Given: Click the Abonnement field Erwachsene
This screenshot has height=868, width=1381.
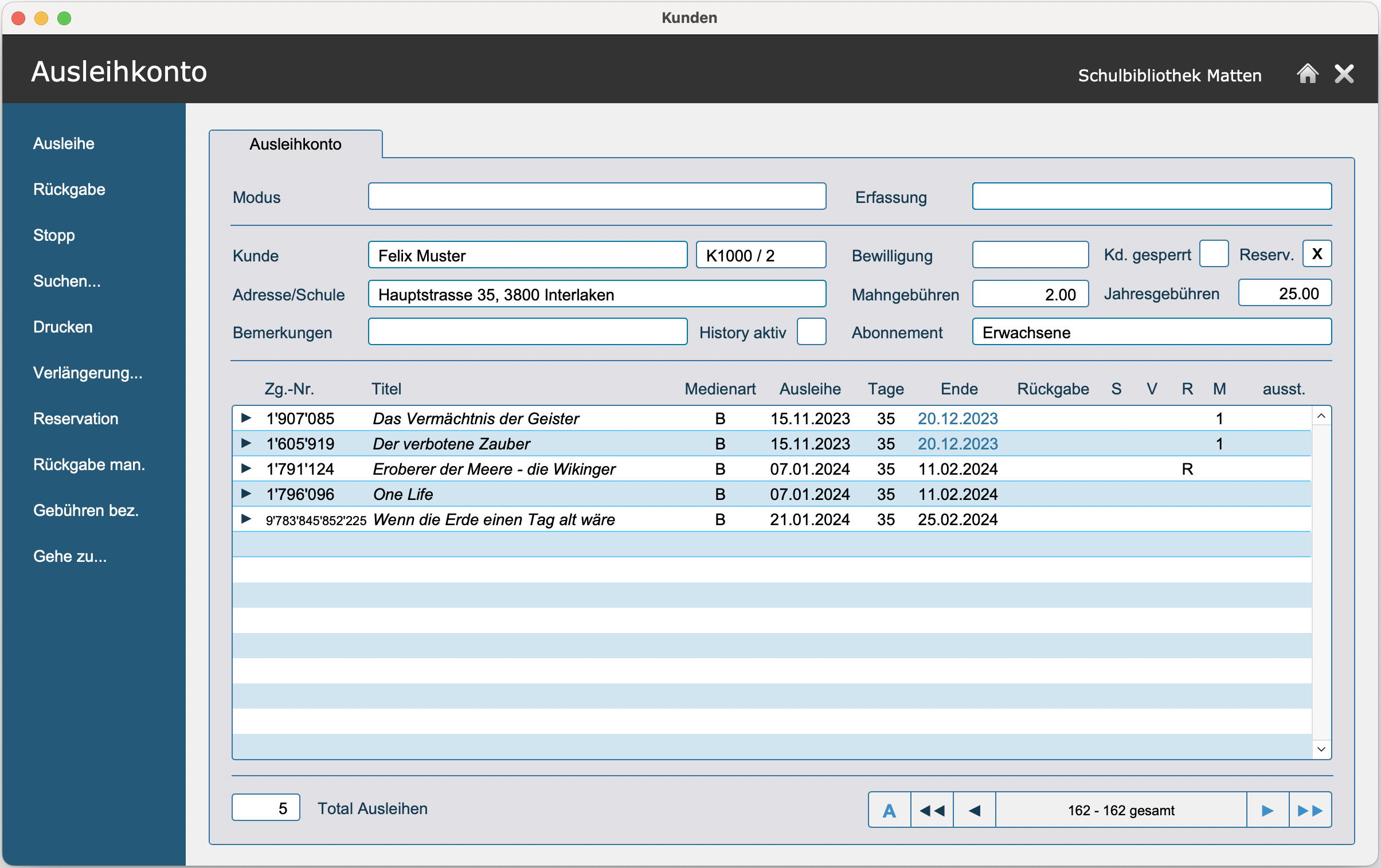Looking at the screenshot, I should 1151,331.
